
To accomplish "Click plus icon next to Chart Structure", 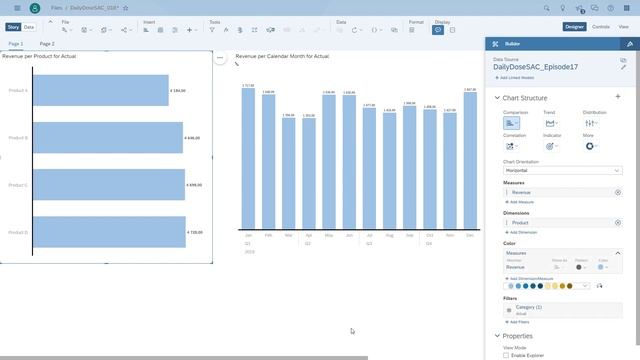I will (618, 97).
